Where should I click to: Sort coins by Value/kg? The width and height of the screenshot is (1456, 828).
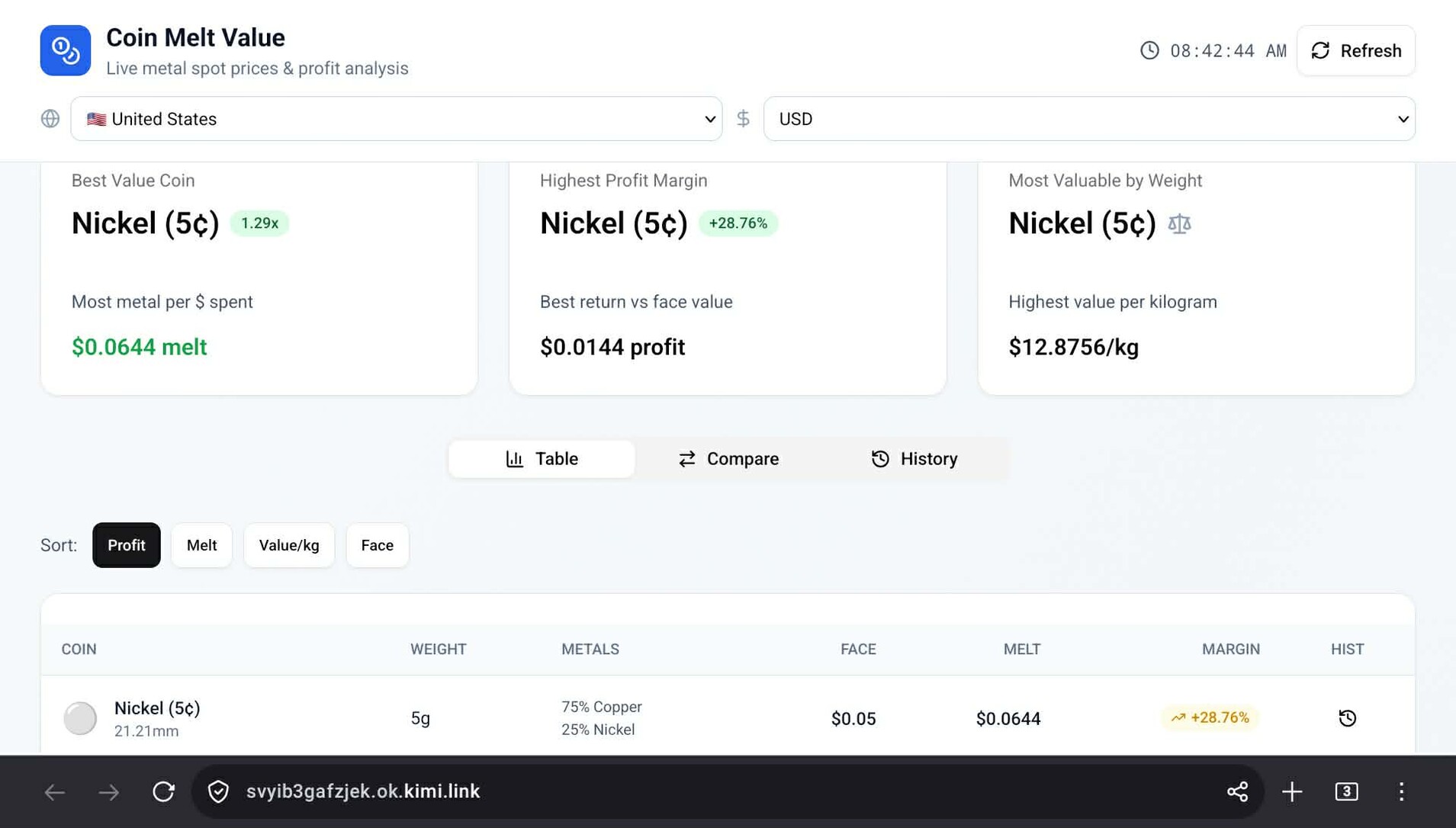coord(288,545)
